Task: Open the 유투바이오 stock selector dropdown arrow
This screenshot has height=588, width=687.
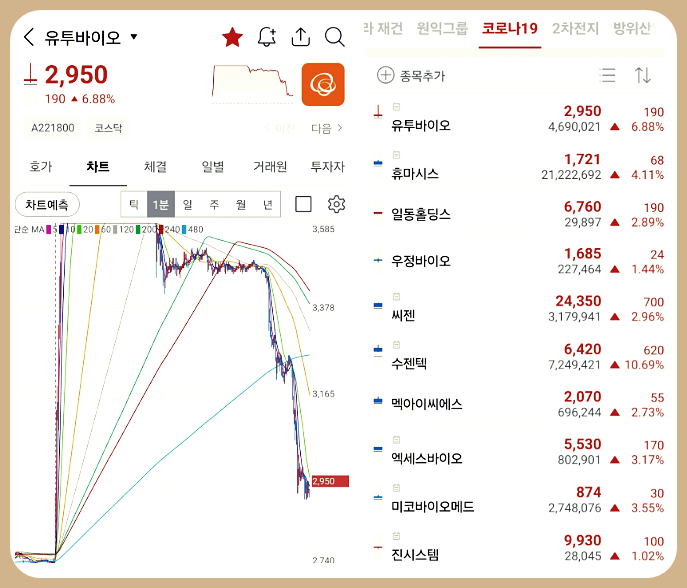Action: 134,36
